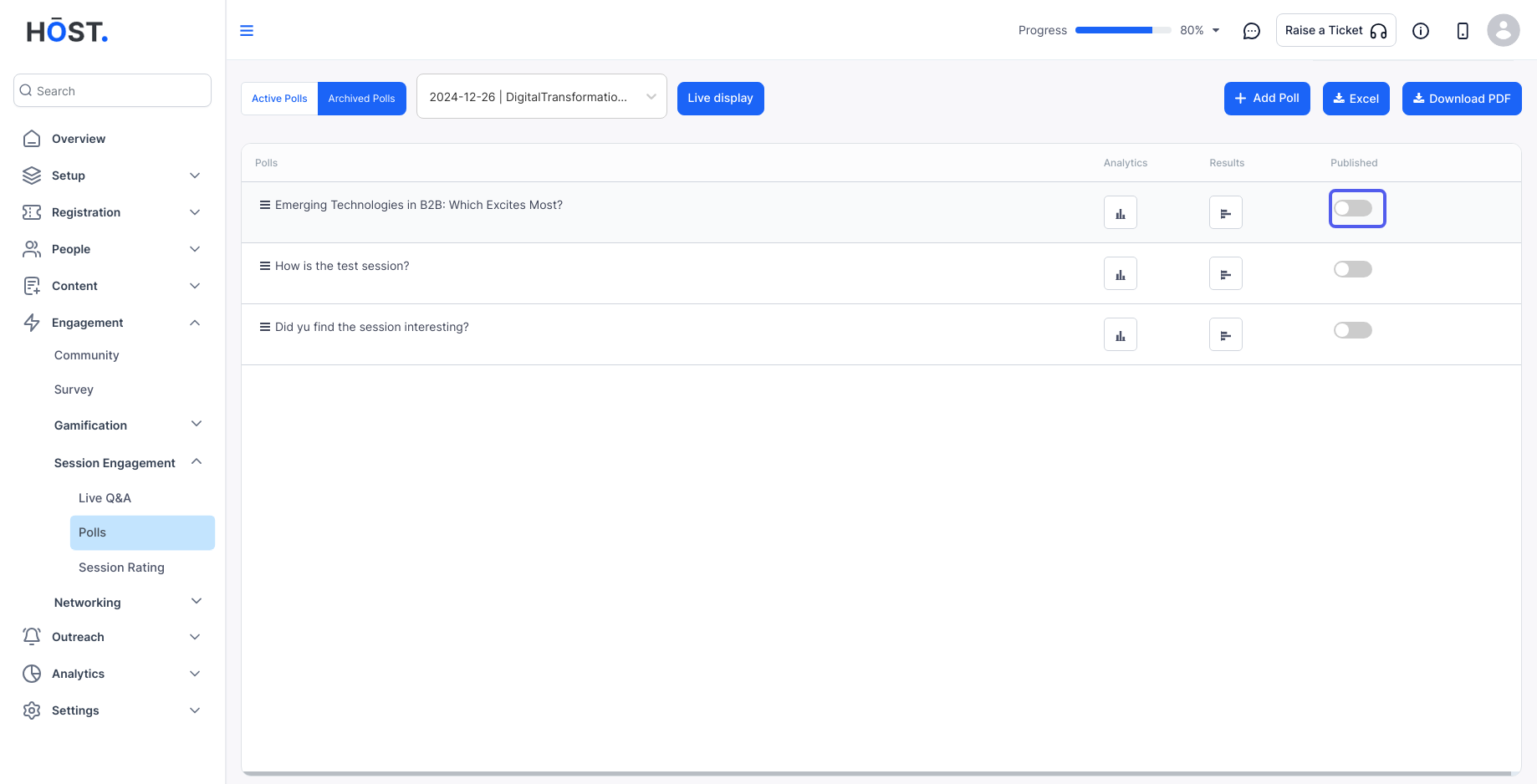The height and width of the screenshot is (784, 1537).
Task: Click the Settings gear icon
Action: point(32,710)
